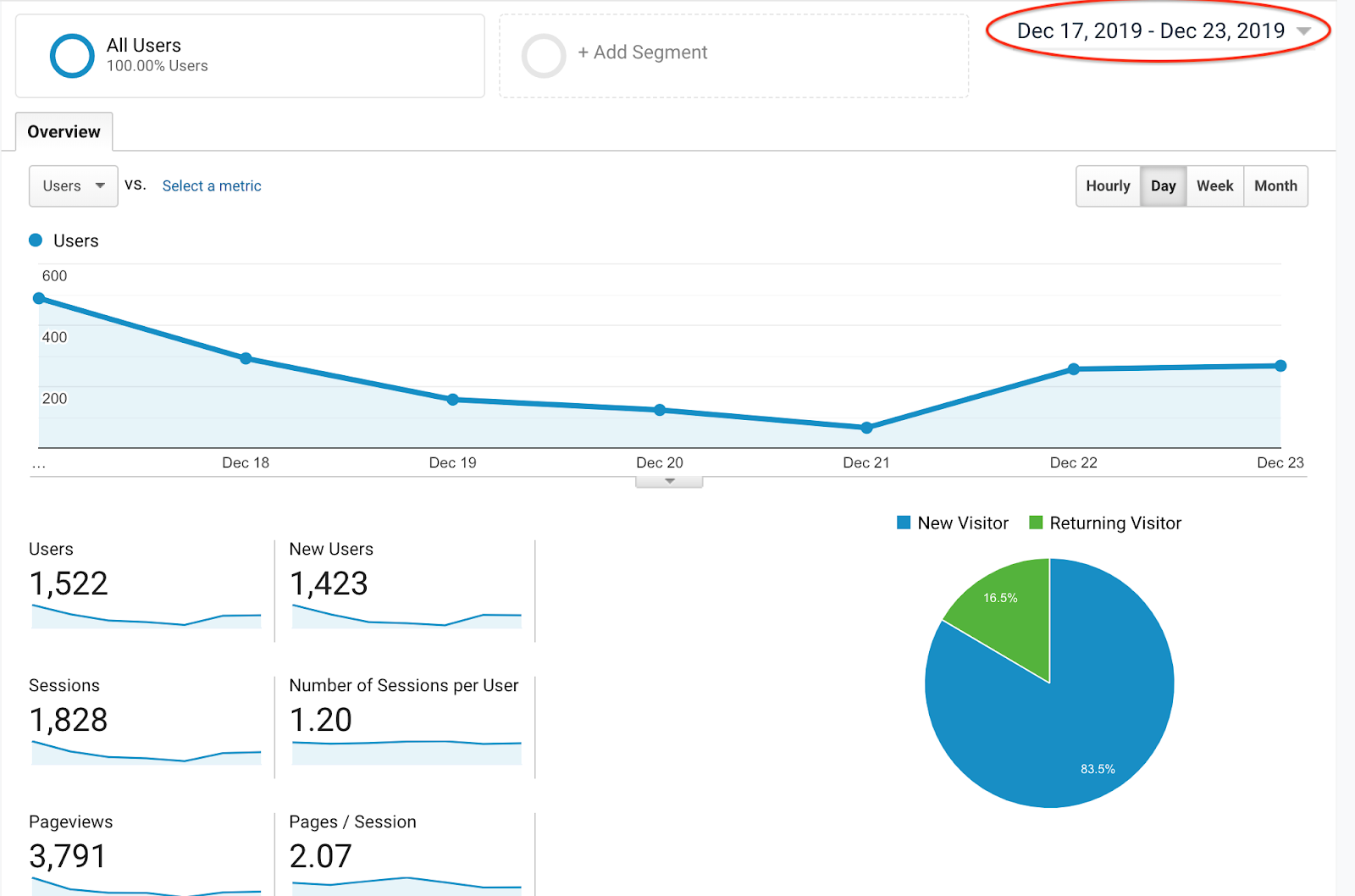Click the All Users segment circle icon
Image resolution: width=1355 pixels, height=896 pixels.
[72, 56]
